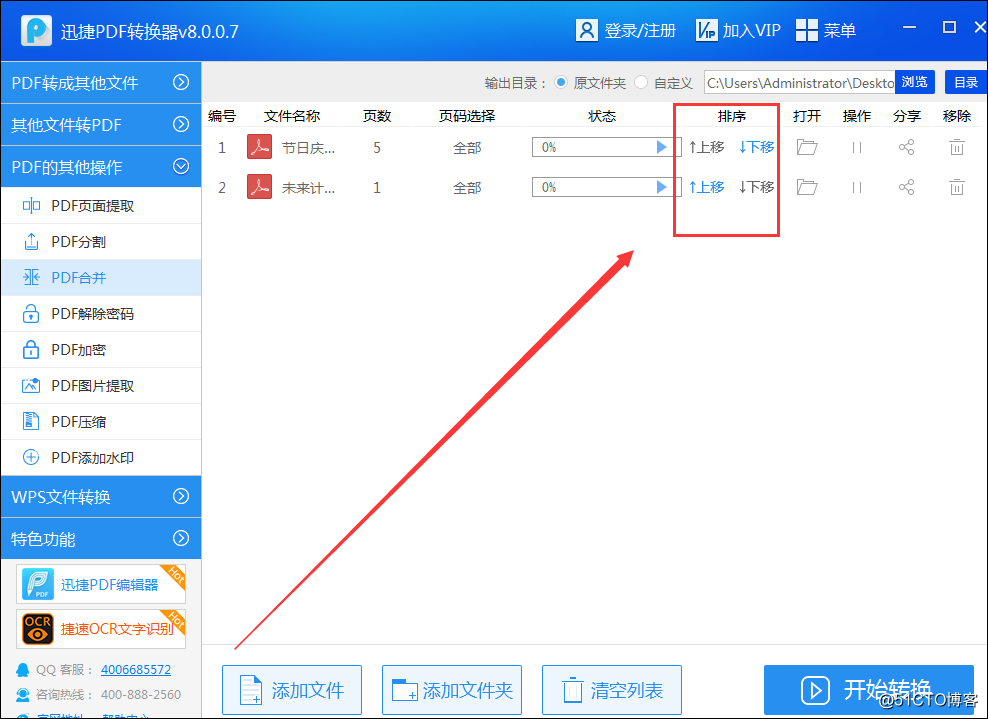Expand 其他文件转PDF section
Image resolution: width=988 pixels, height=719 pixels.
pyautogui.click(x=101, y=125)
